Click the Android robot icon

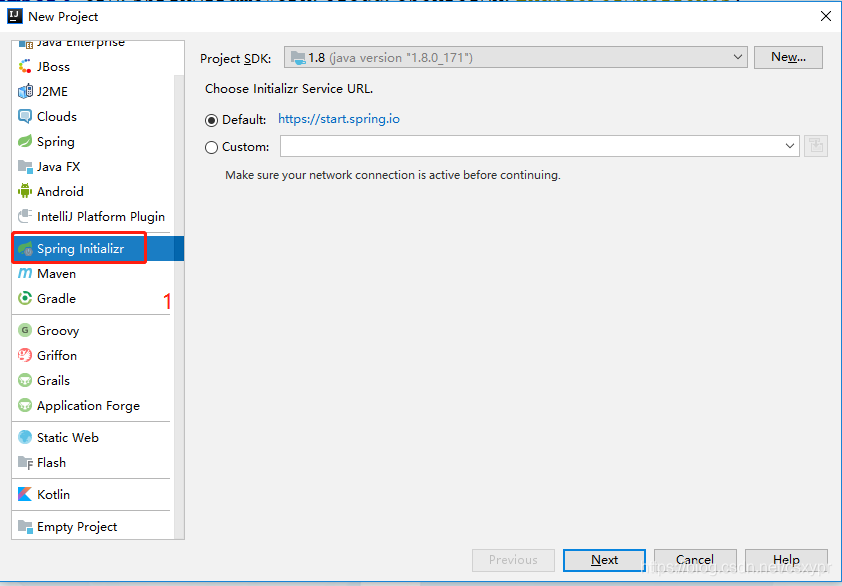point(25,191)
